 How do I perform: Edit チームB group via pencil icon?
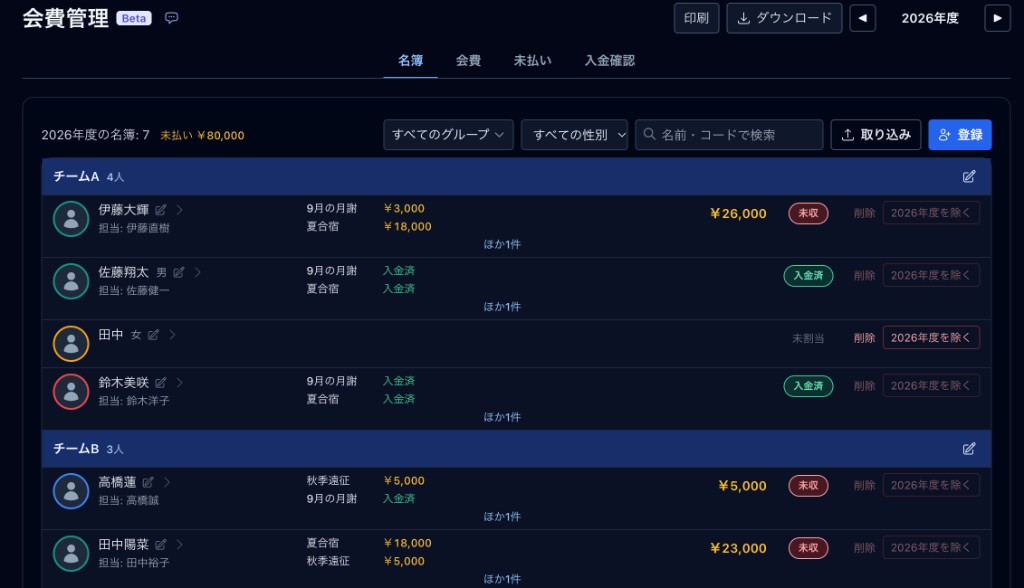969,449
